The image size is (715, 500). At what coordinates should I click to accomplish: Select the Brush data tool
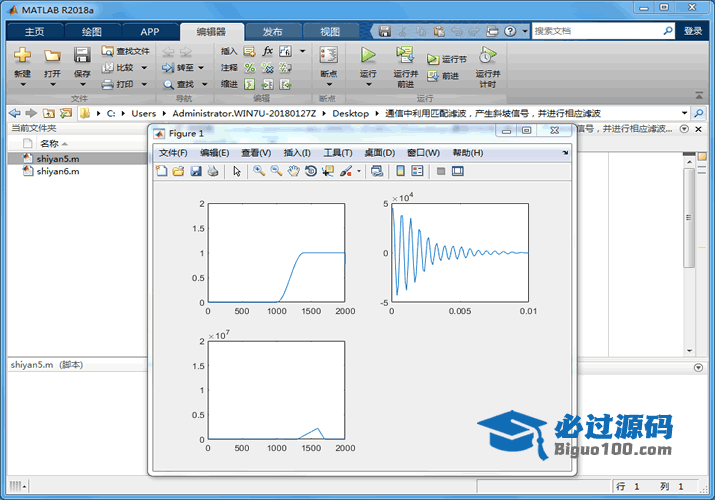(346, 171)
